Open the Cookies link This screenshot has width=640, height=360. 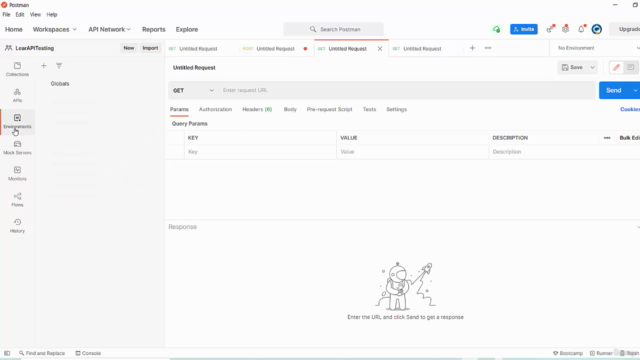click(630, 109)
